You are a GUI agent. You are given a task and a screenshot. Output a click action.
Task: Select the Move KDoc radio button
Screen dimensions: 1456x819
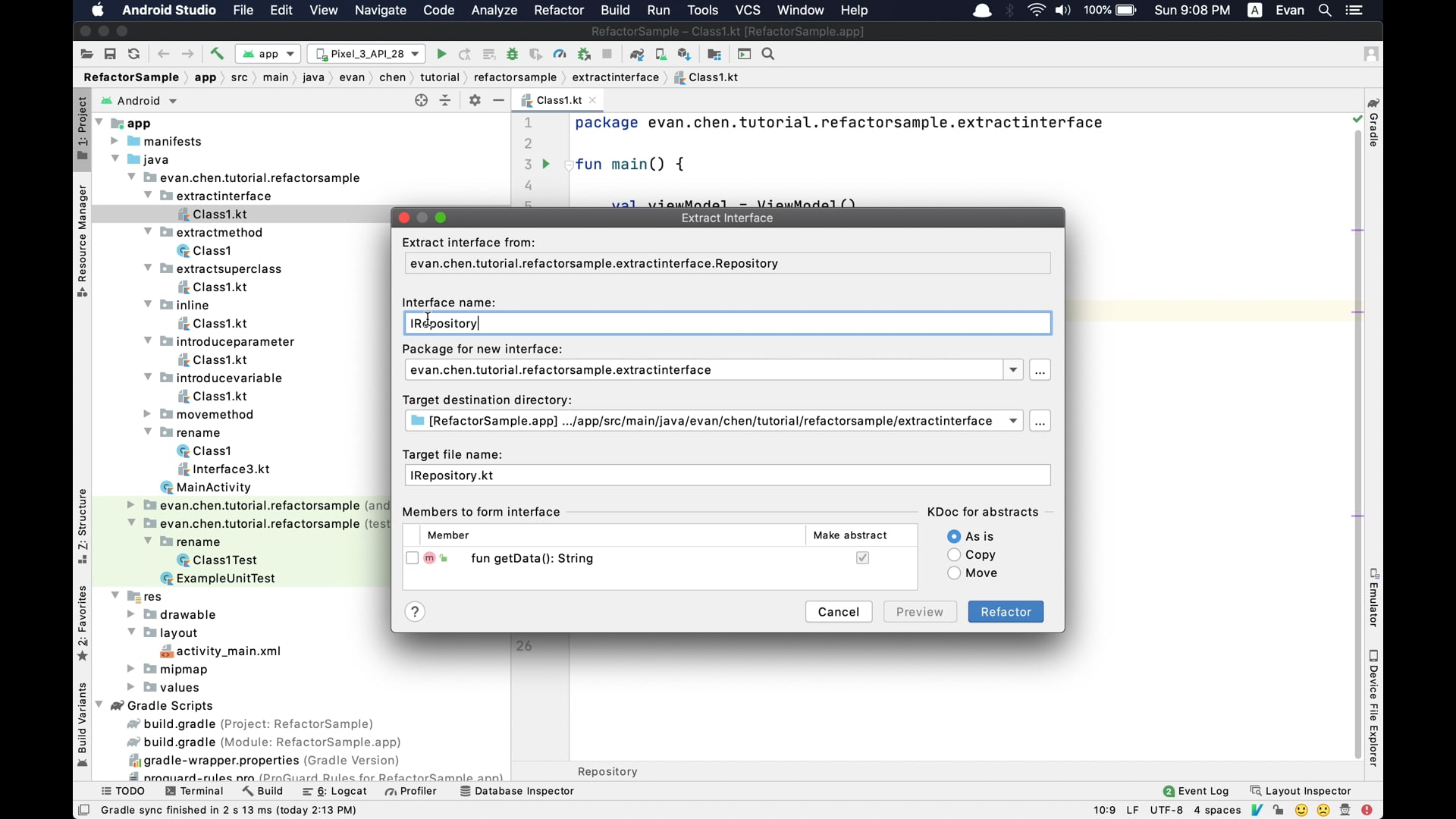[x=954, y=573]
